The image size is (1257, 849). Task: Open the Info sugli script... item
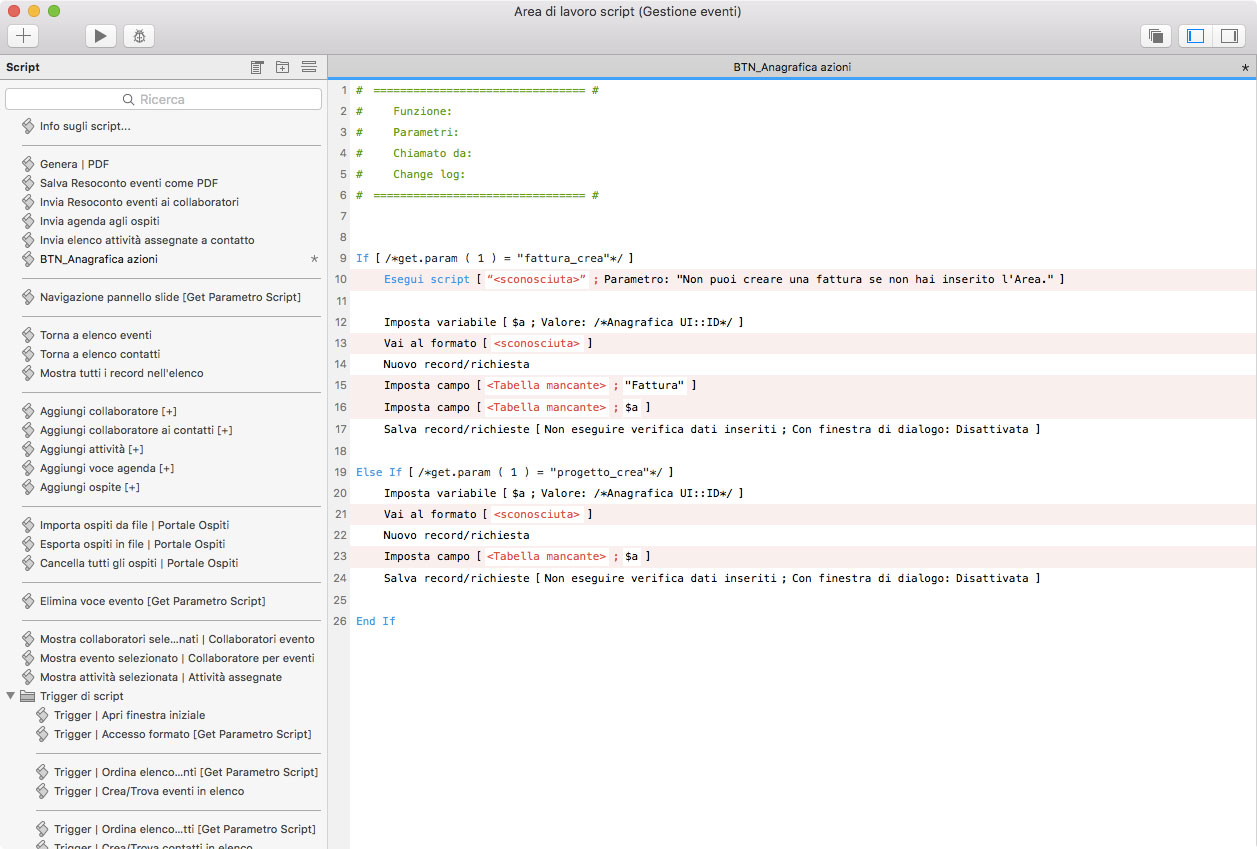tap(85, 126)
